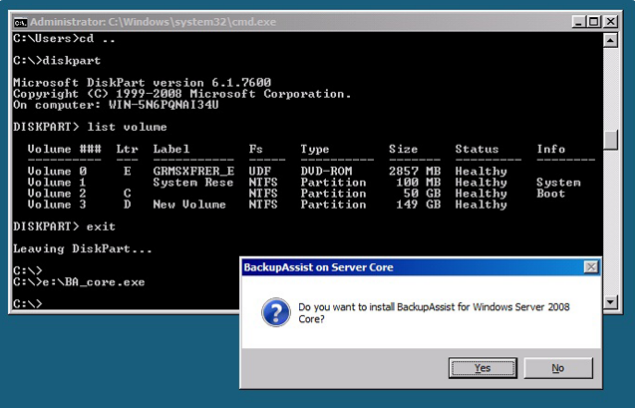Click the 'Size' column header
635x408 pixels.
click(x=403, y=149)
